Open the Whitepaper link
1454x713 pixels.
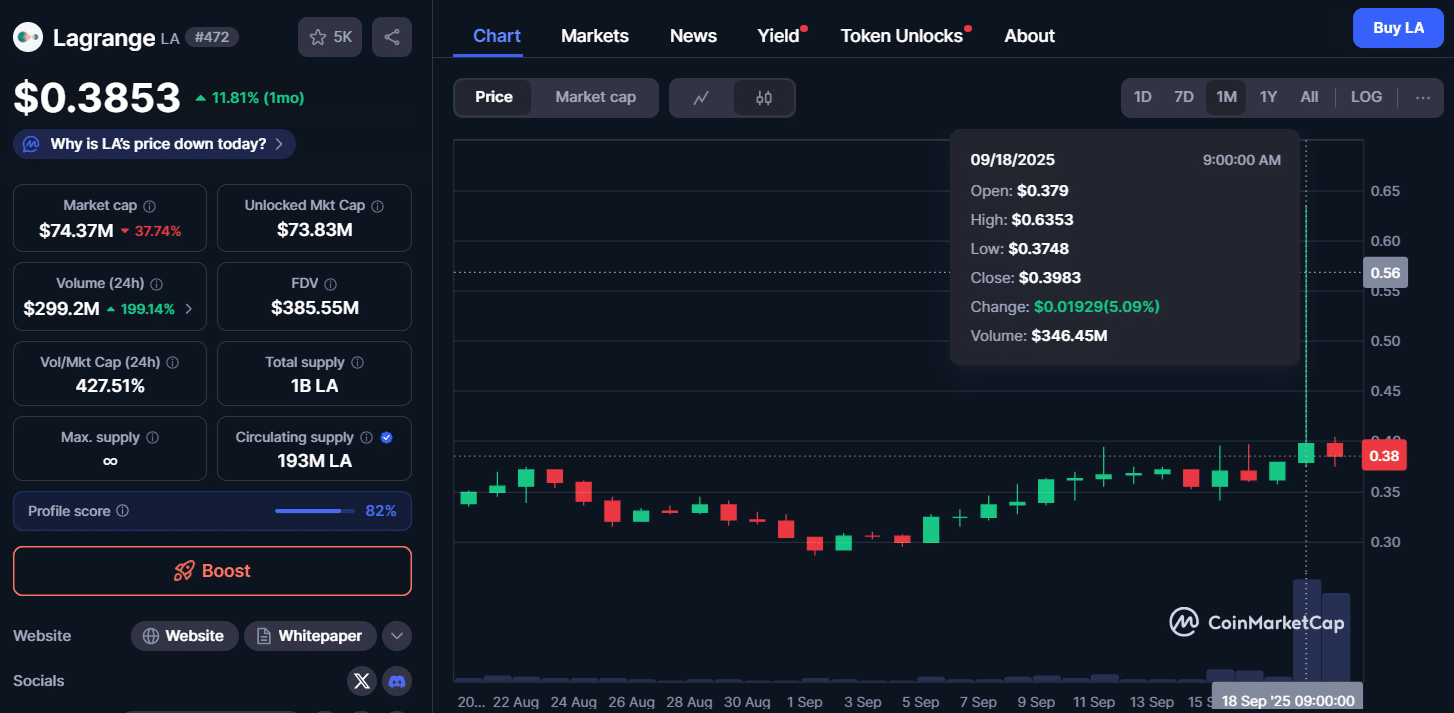310,636
